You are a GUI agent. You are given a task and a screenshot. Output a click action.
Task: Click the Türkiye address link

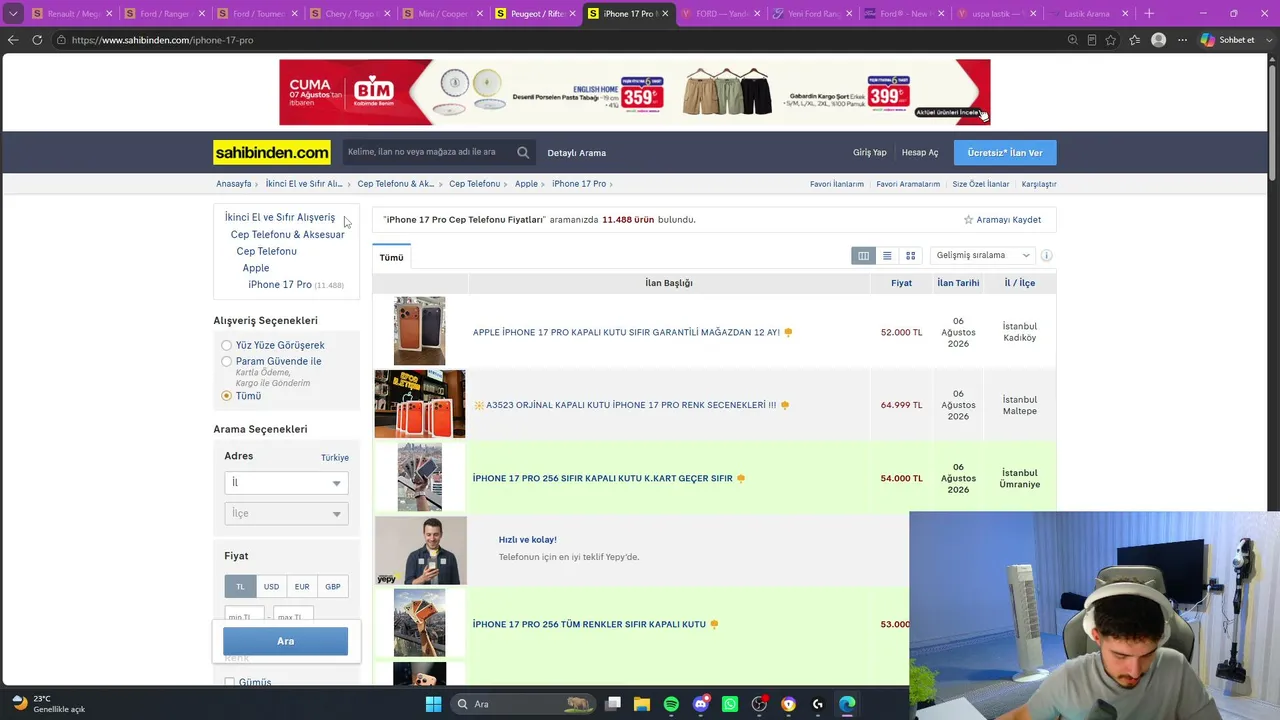click(335, 458)
